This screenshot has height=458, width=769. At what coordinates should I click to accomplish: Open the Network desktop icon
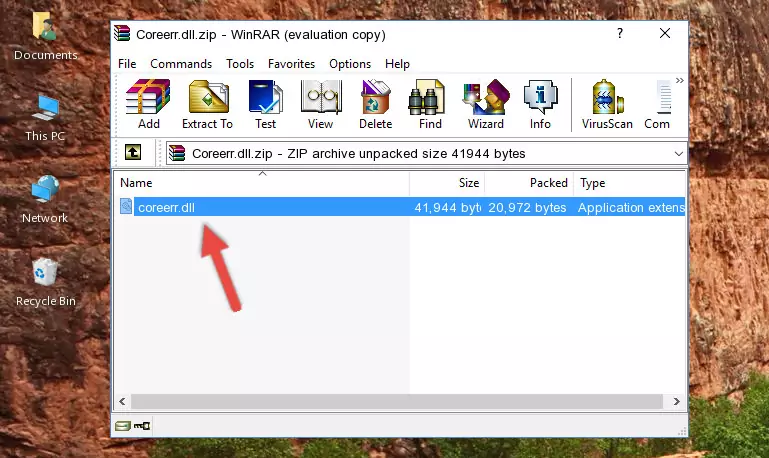[x=45, y=200]
